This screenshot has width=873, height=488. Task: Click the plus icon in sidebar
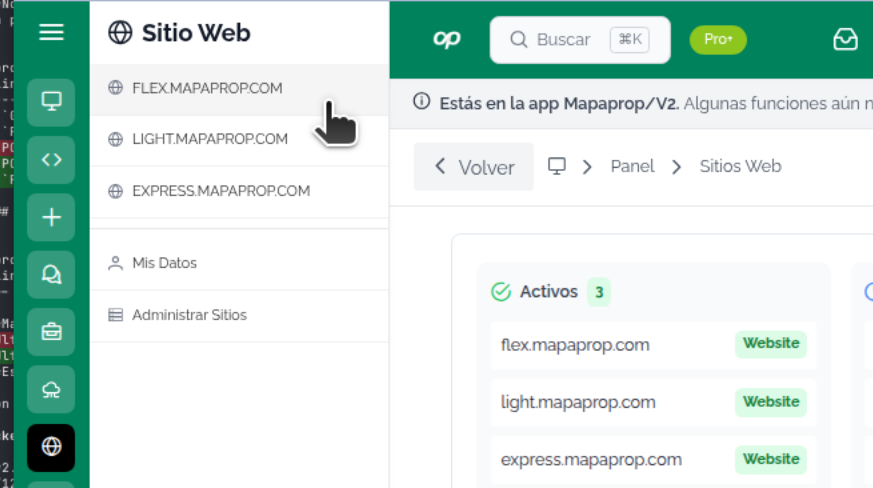coord(51,217)
